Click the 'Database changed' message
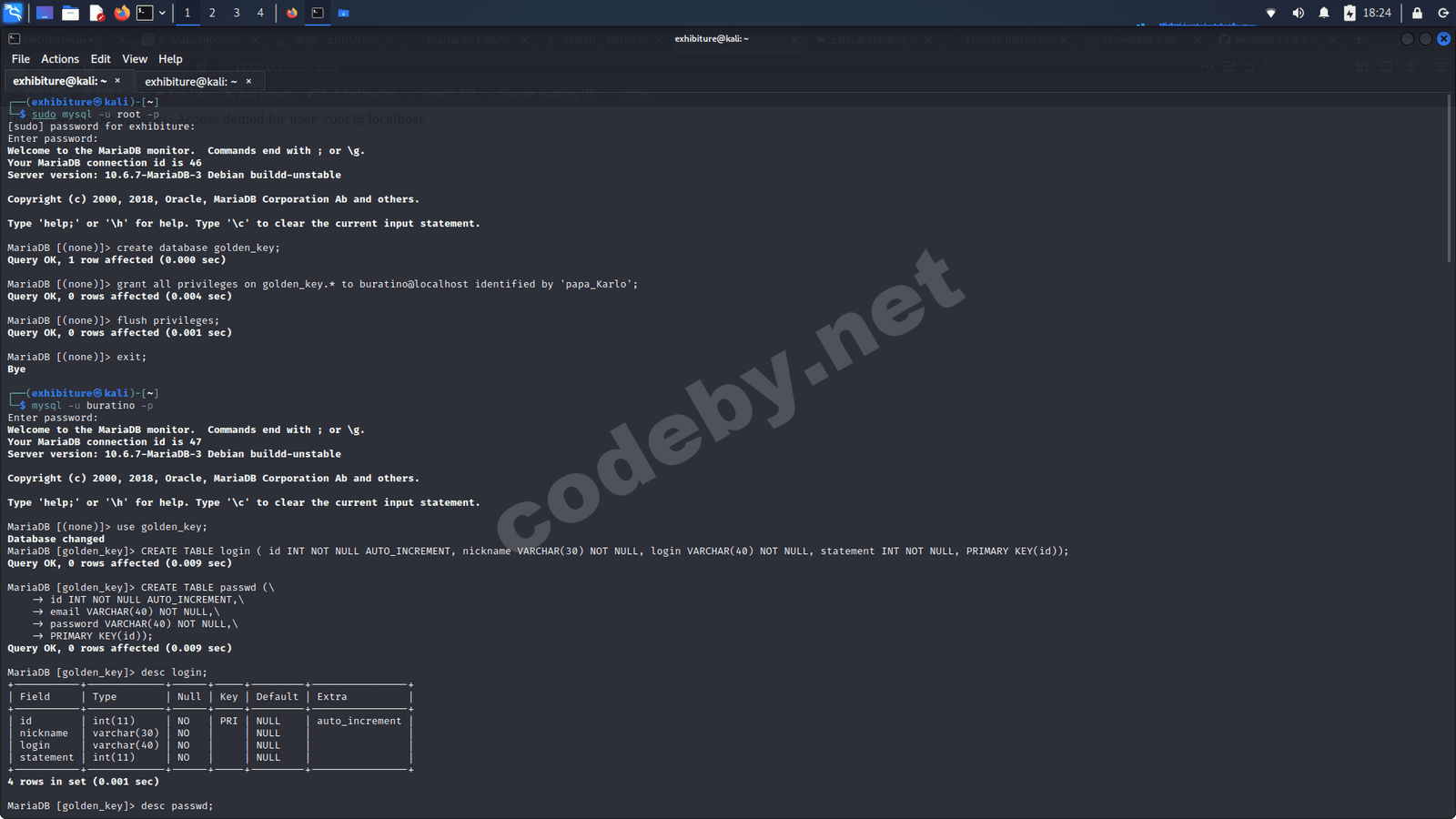This screenshot has height=819, width=1456. coord(56,539)
